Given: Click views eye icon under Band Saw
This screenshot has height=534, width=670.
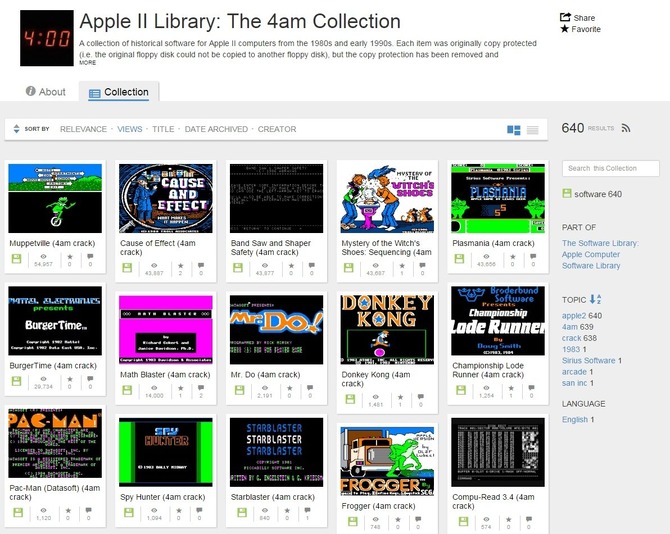Looking at the screenshot, I should tap(265, 265).
